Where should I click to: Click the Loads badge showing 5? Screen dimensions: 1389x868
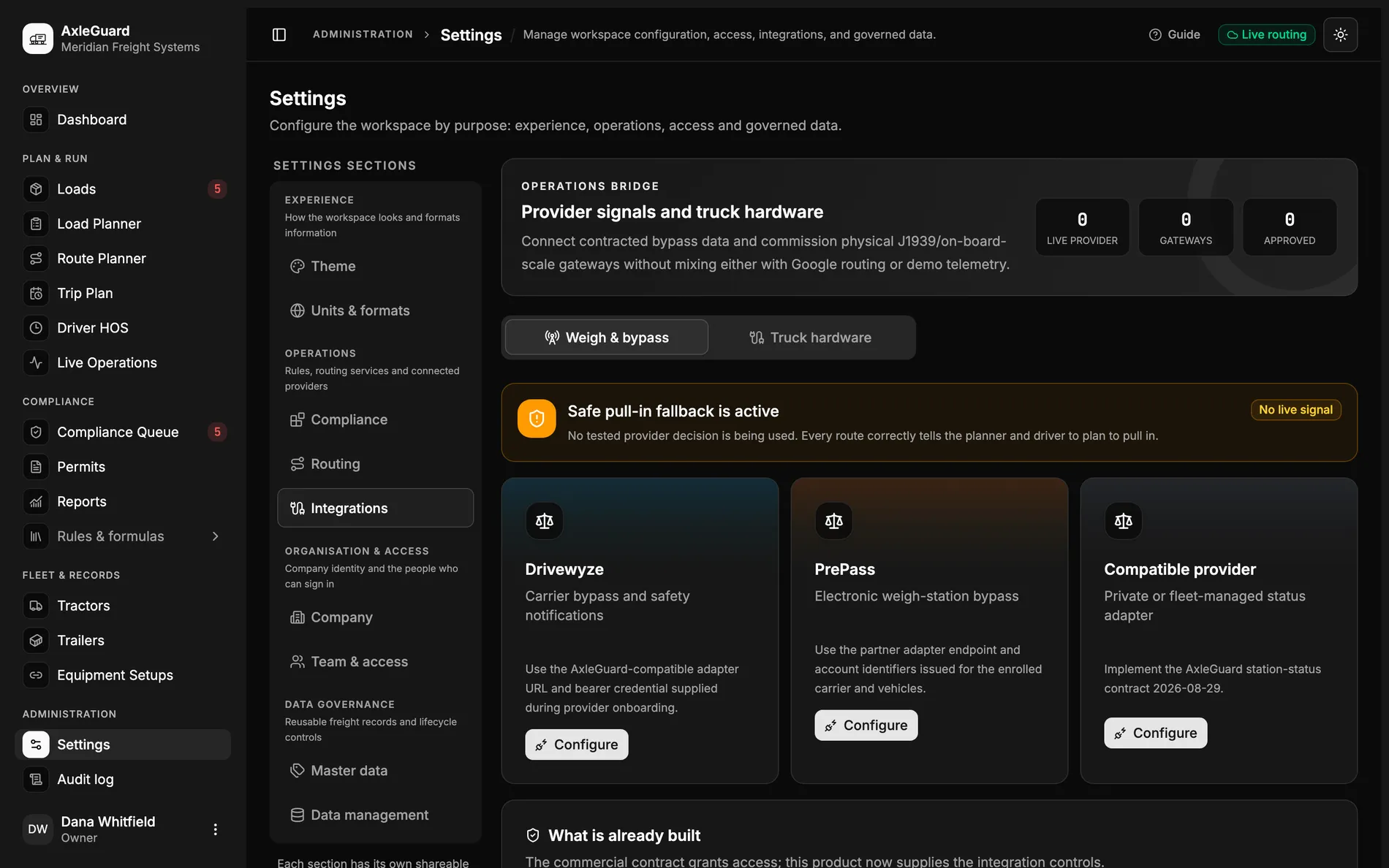click(217, 189)
